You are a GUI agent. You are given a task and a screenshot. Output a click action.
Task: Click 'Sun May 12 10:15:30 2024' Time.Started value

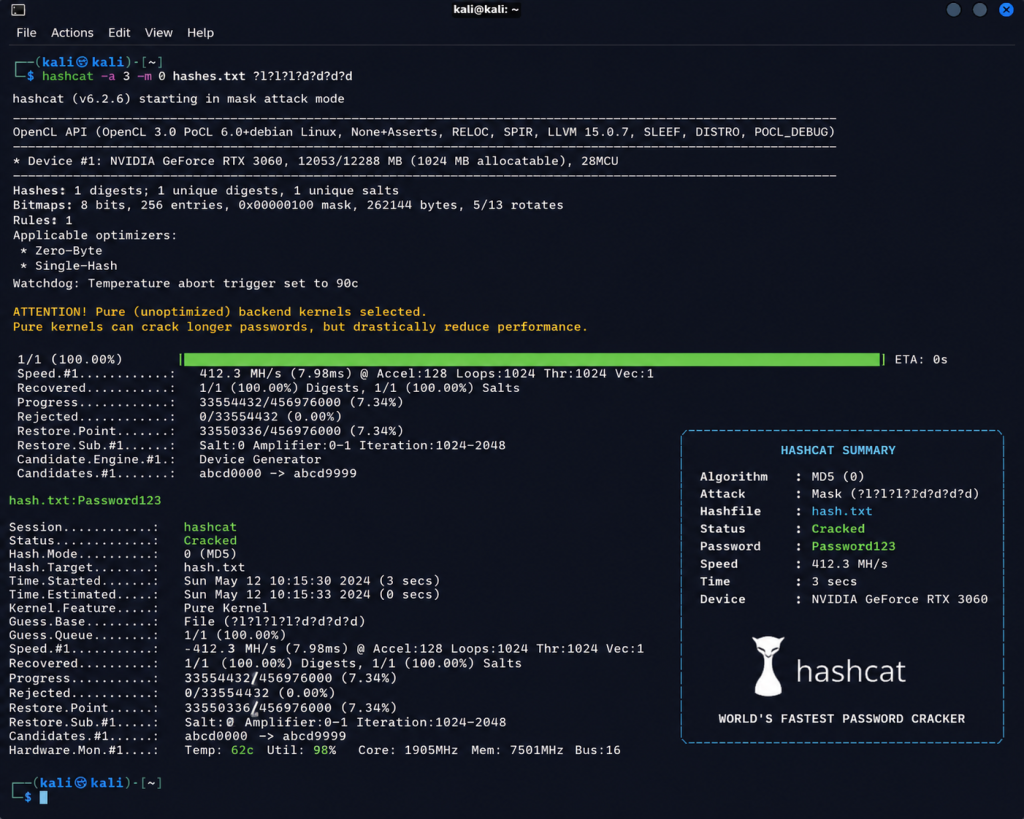[x=277, y=581]
